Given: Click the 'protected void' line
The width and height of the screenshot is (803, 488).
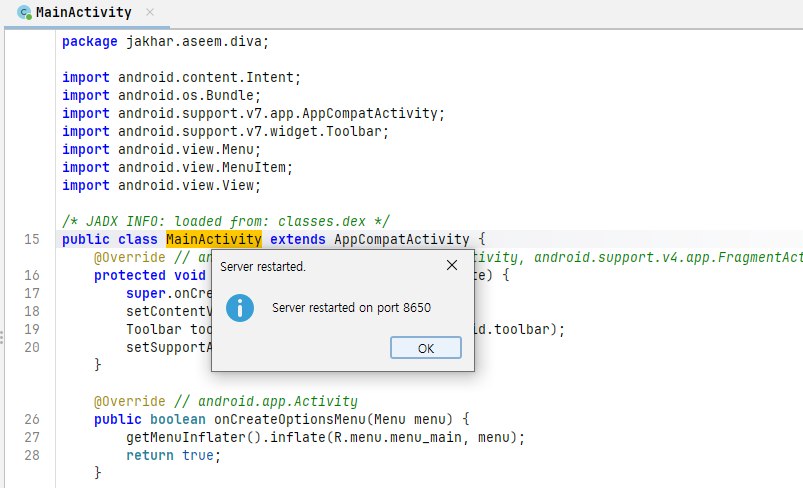Looking at the screenshot, I should (x=150, y=275).
